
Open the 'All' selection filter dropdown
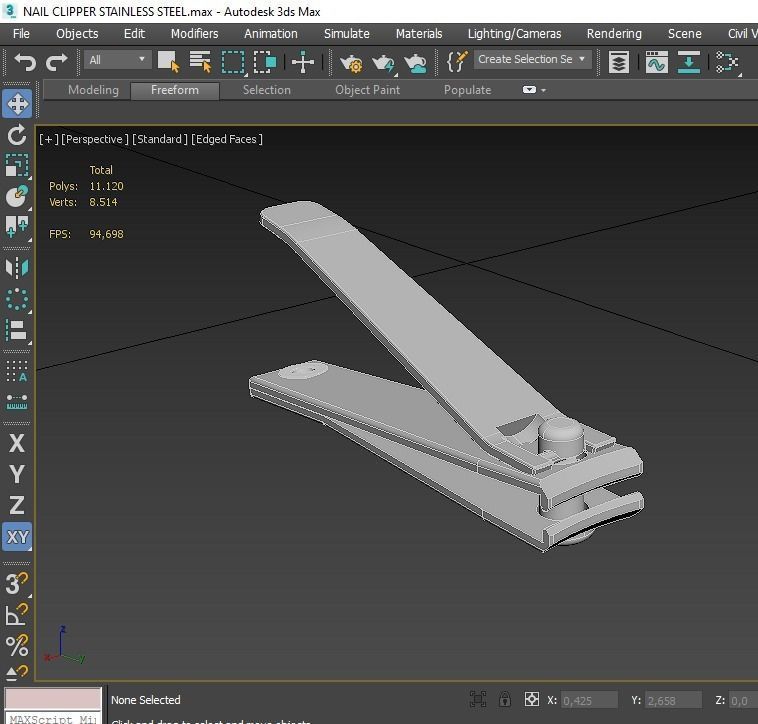pyautogui.click(x=117, y=60)
